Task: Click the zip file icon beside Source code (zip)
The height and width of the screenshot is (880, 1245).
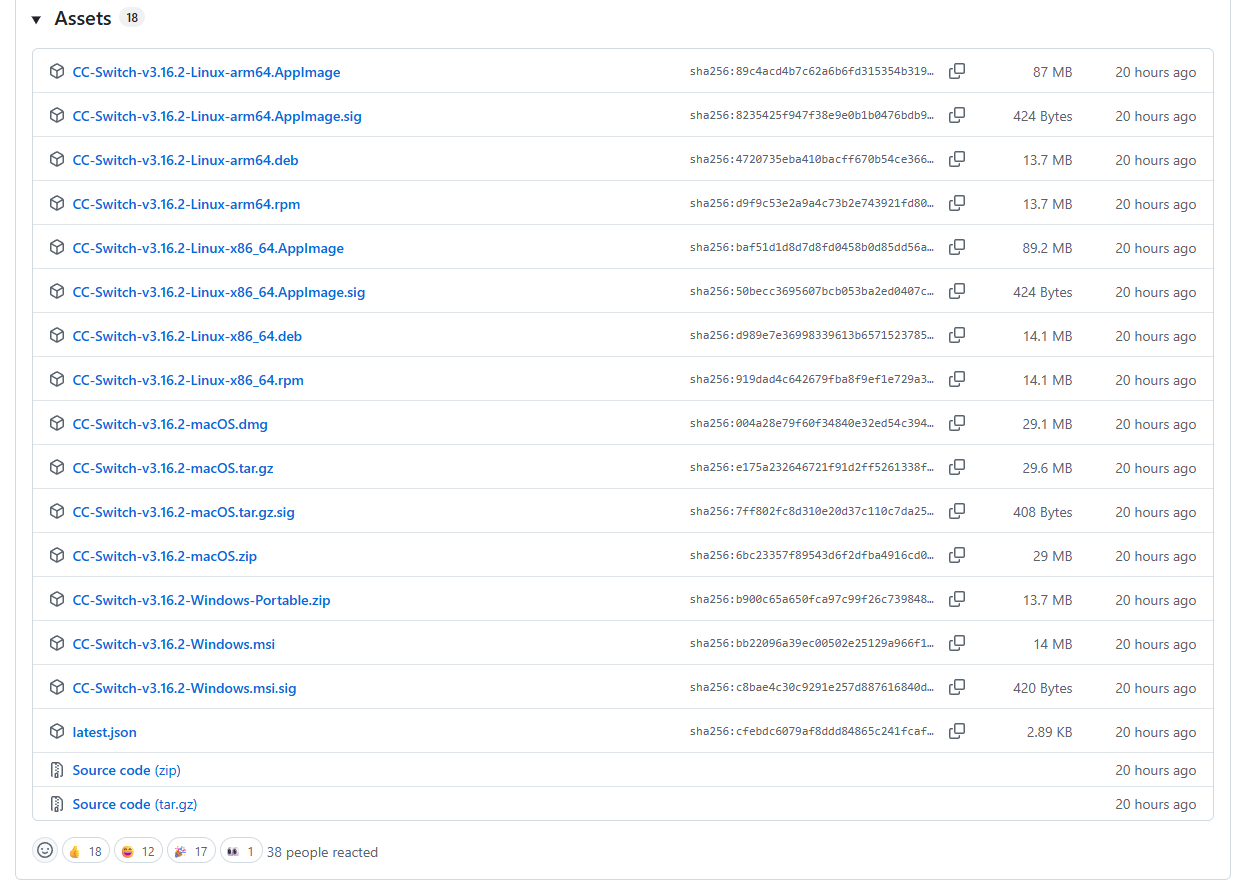Action: [x=57, y=770]
